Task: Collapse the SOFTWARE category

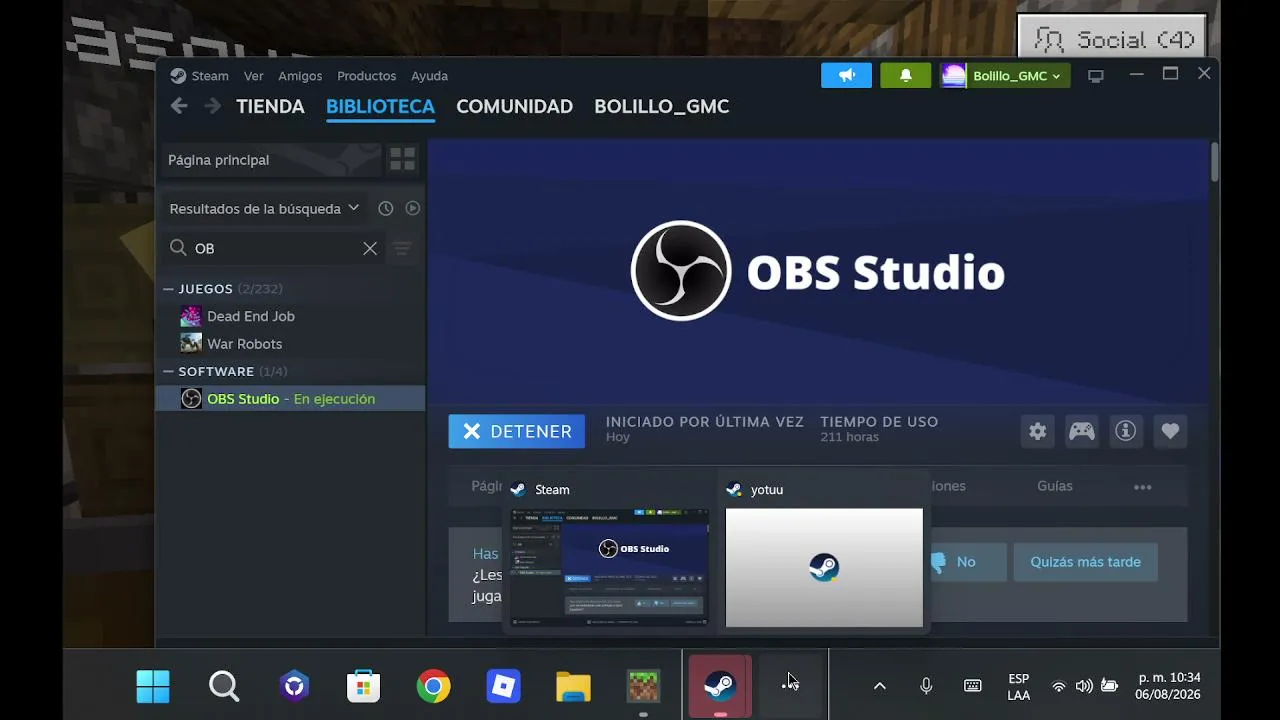Action: coord(168,372)
